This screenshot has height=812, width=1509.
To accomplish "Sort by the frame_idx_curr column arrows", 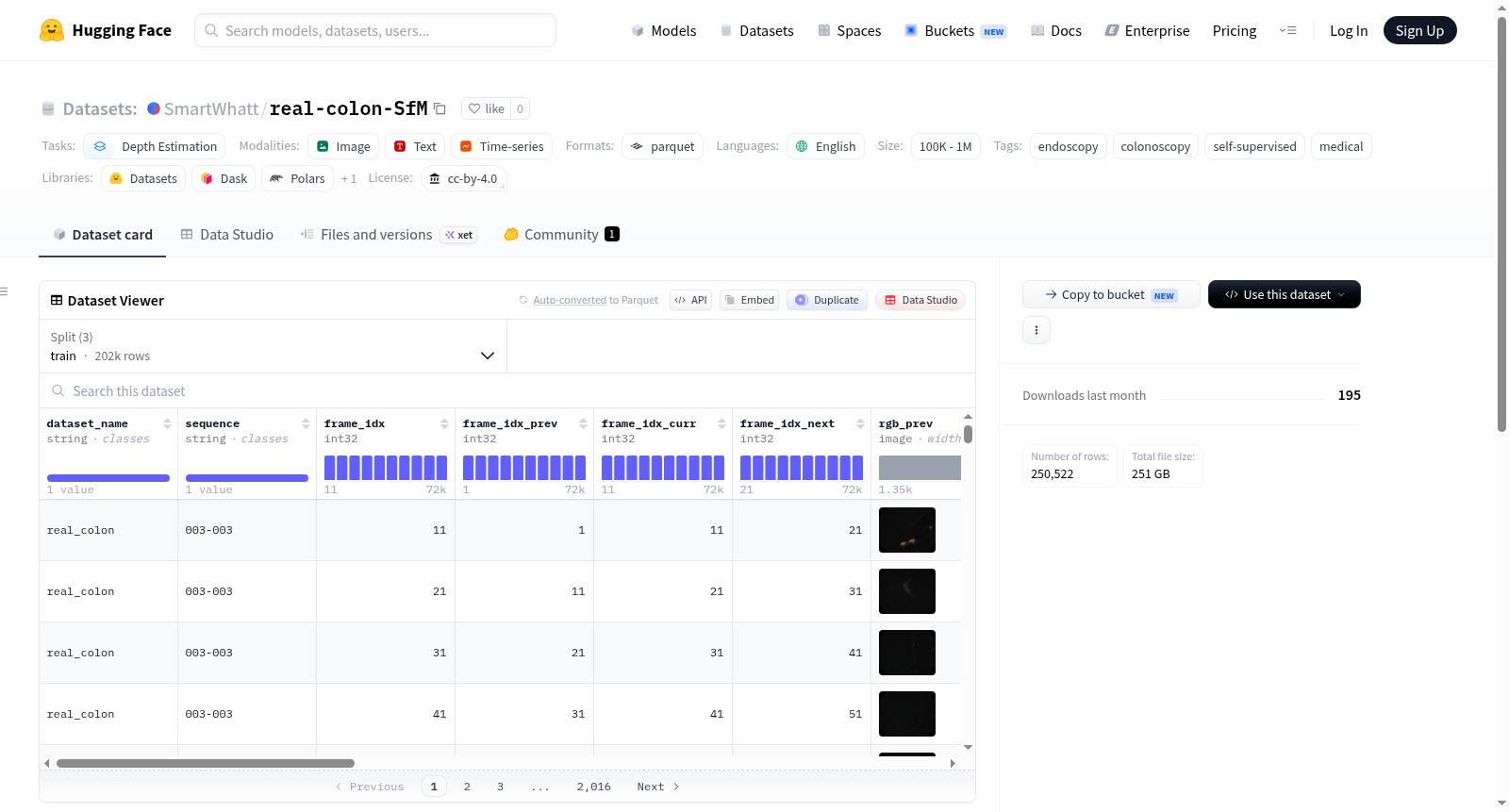I will (721, 423).
